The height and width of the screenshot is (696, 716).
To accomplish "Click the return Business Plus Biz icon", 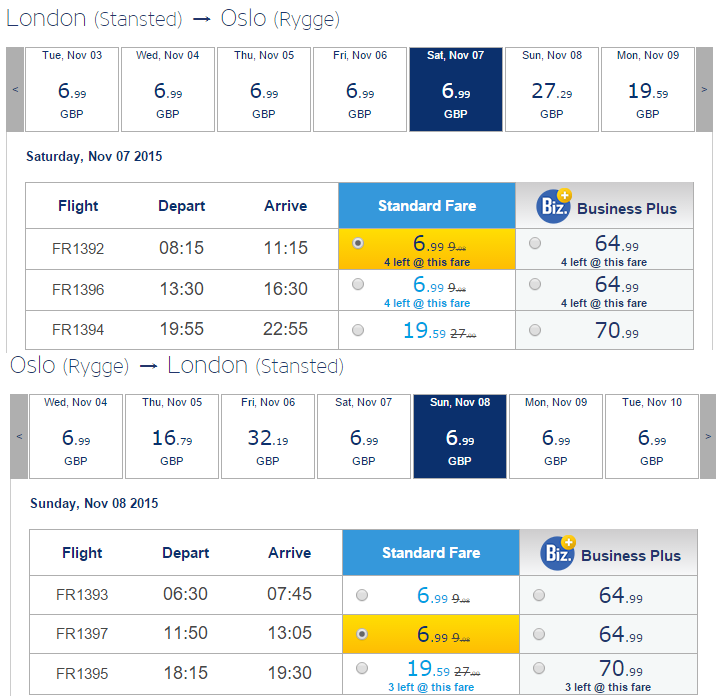I will point(557,553).
